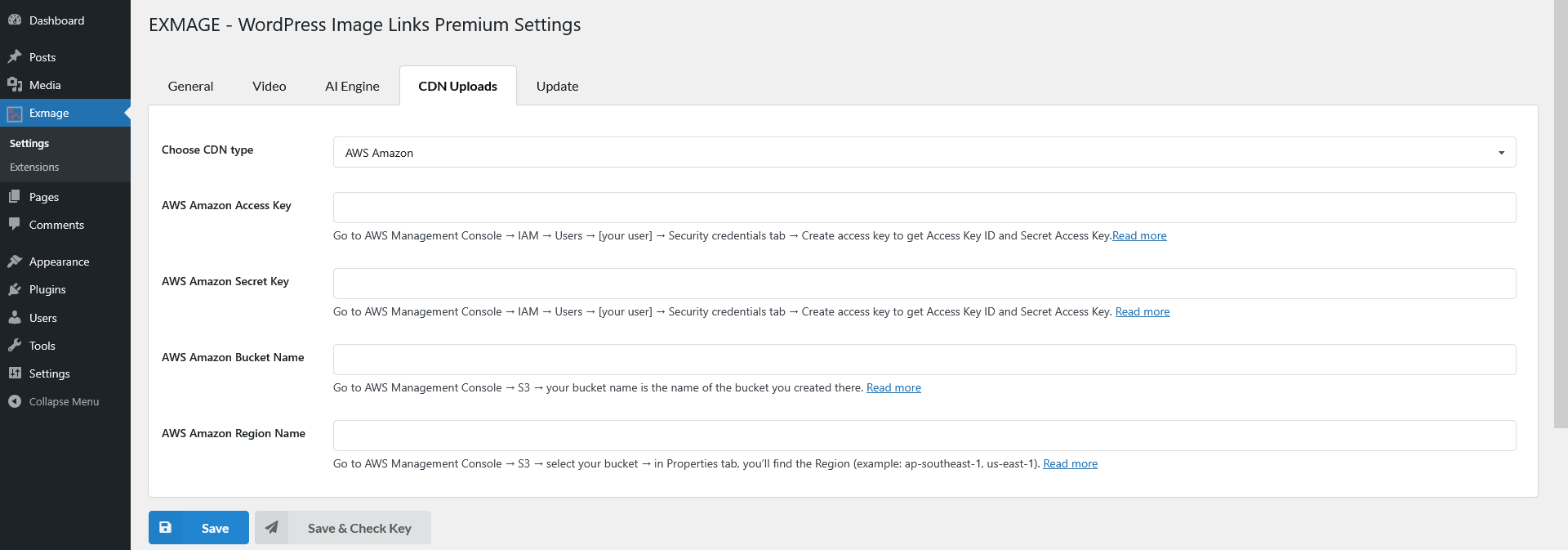Open Read more link under Region Name

1070,463
